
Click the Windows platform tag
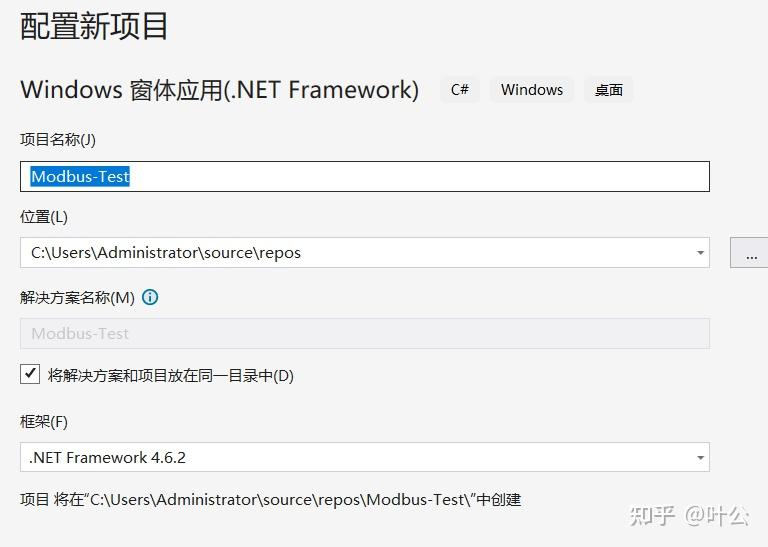click(x=532, y=90)
